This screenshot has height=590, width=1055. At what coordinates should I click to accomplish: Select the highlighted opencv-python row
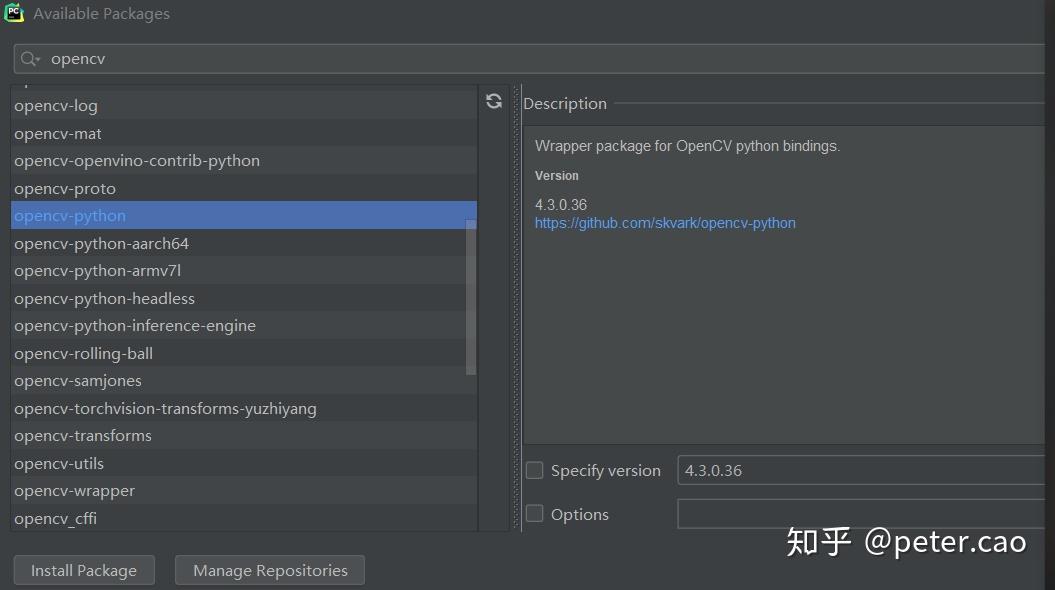[244, 215]
